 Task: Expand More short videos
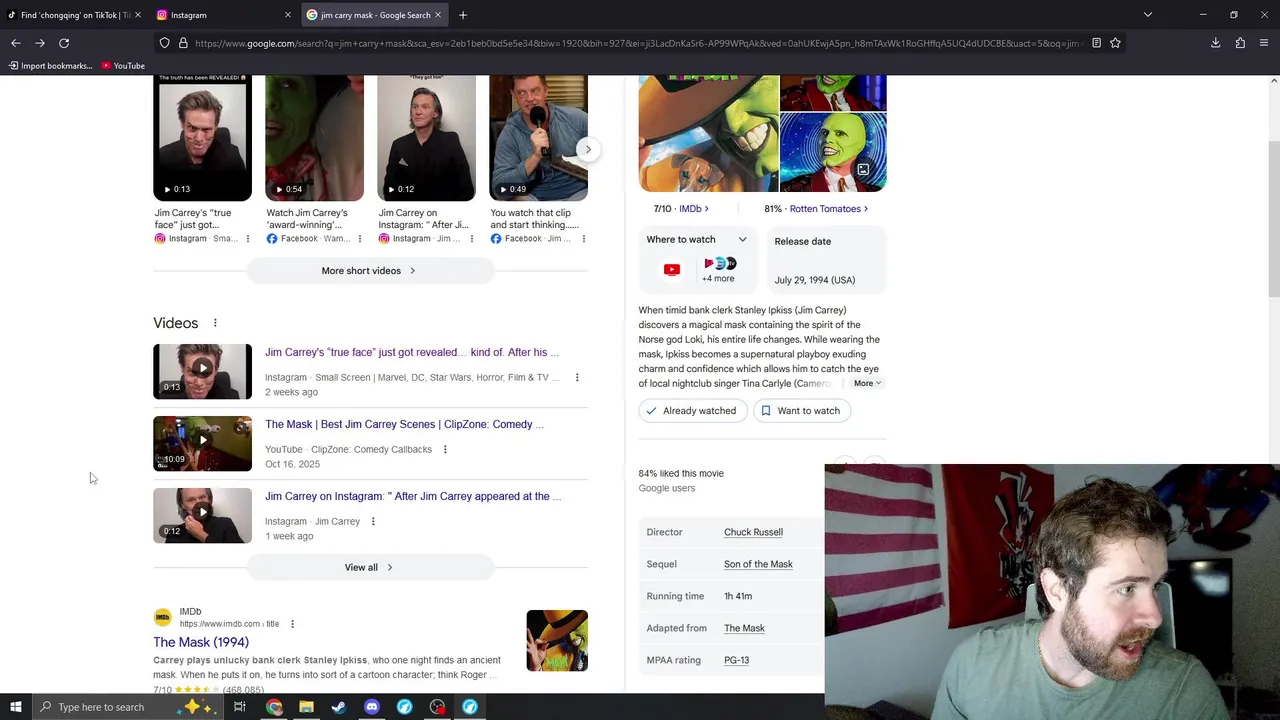pos(369,271)
